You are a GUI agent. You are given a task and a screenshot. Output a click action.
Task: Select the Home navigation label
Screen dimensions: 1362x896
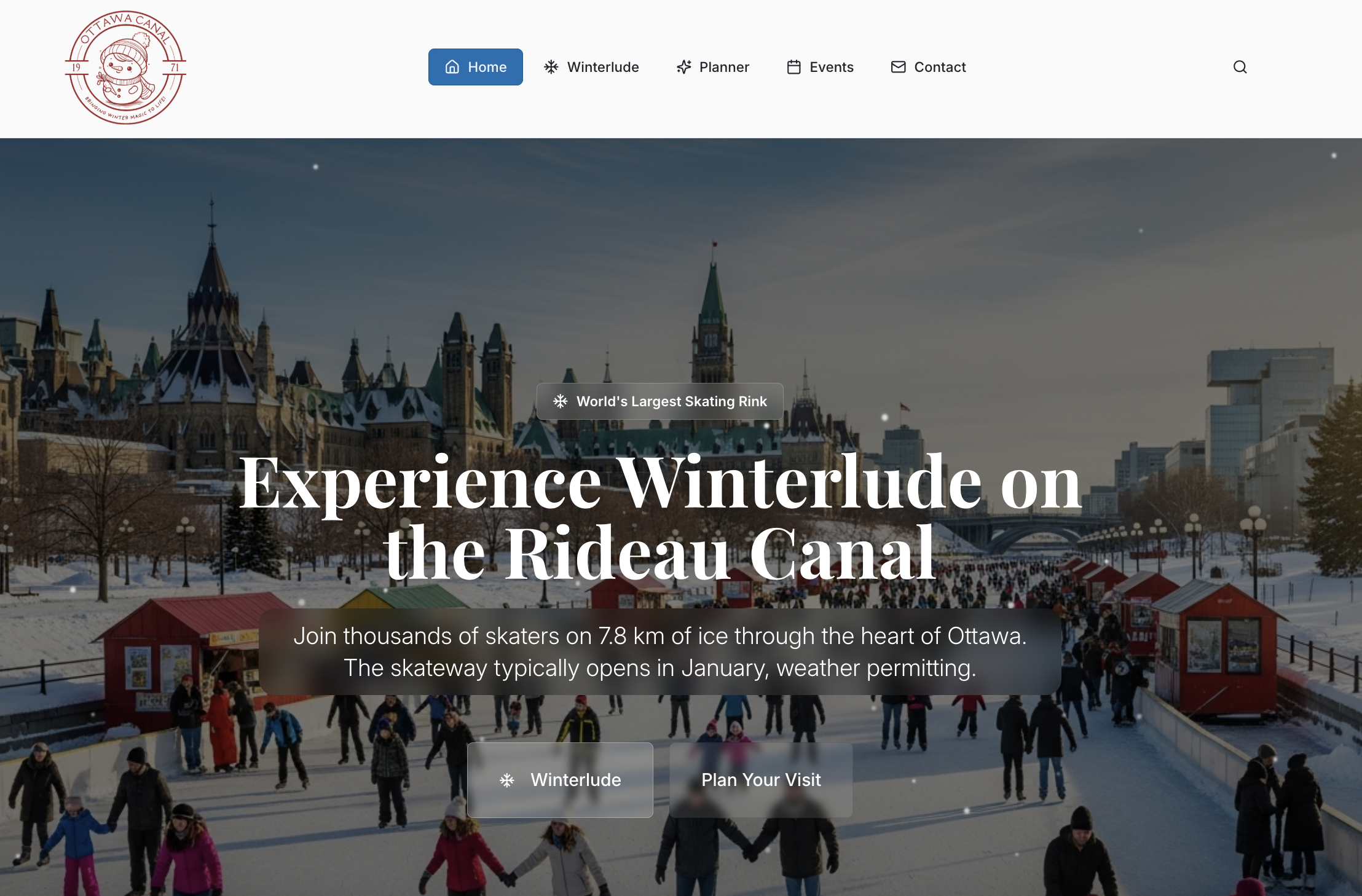coord(487,67)
